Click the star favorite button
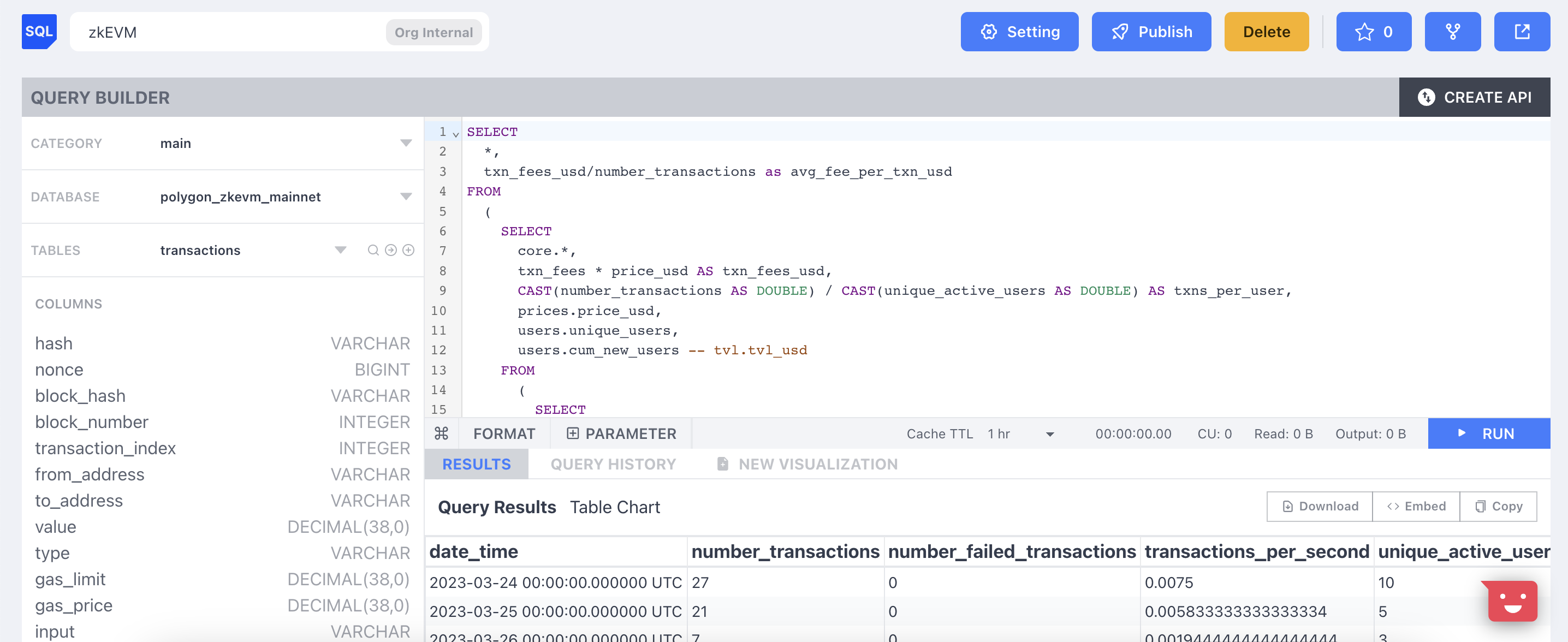The height and width of the screenshot is (642, 1568). [x=1373, y=32]
